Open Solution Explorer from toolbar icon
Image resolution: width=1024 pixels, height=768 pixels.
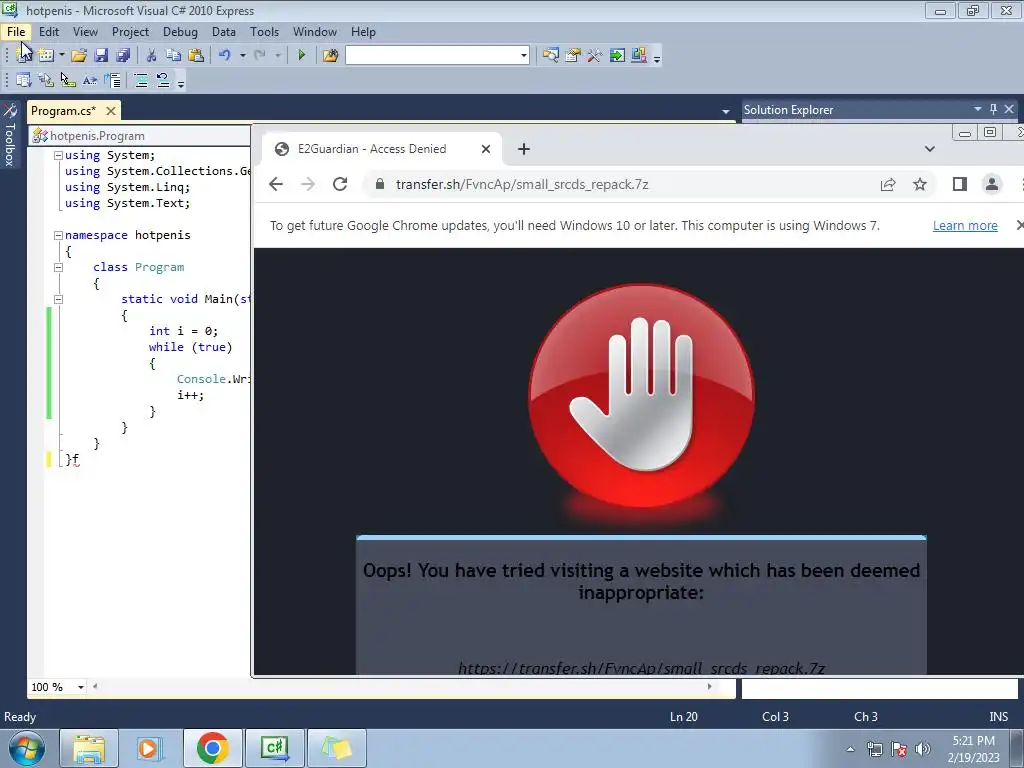(551, 56)
